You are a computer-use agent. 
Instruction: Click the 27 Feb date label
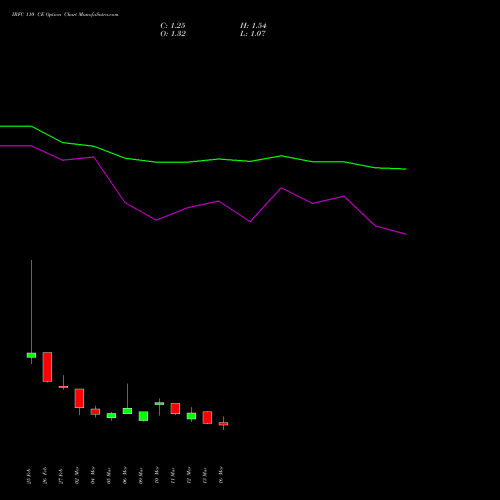click(61, 476)
